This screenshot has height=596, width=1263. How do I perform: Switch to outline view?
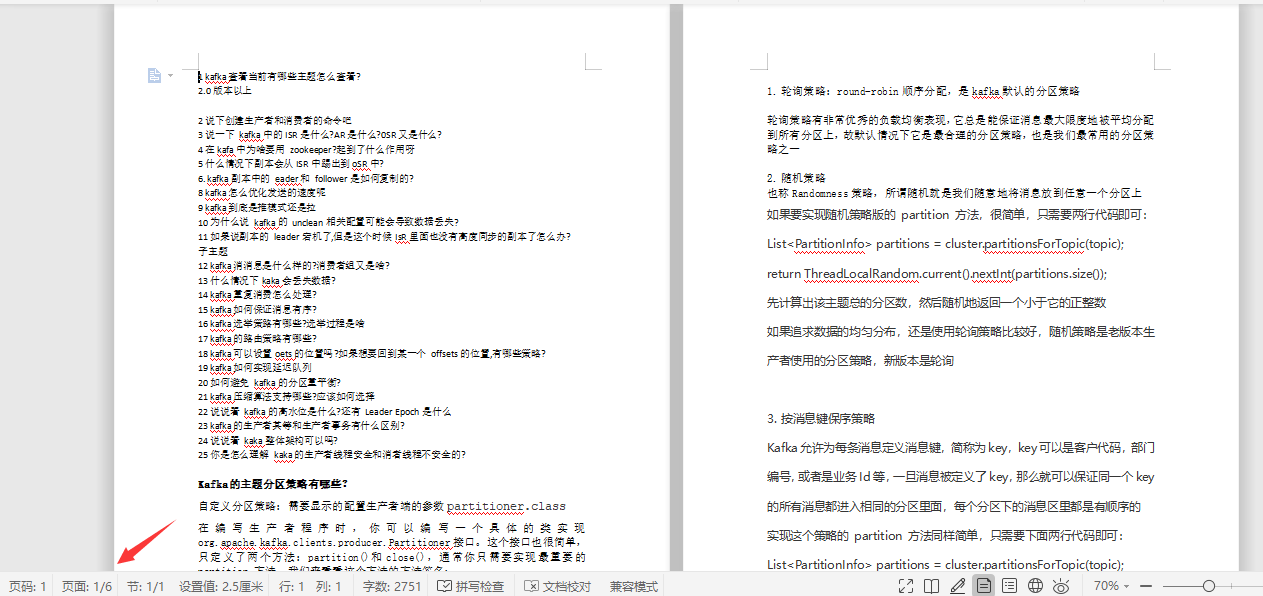(x=1010, y=586)
